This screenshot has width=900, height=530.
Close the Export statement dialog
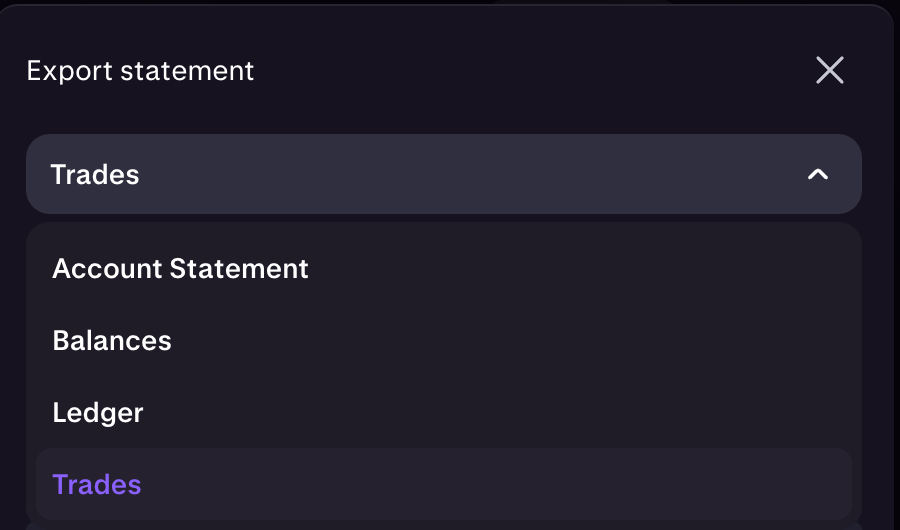point(829,70)
